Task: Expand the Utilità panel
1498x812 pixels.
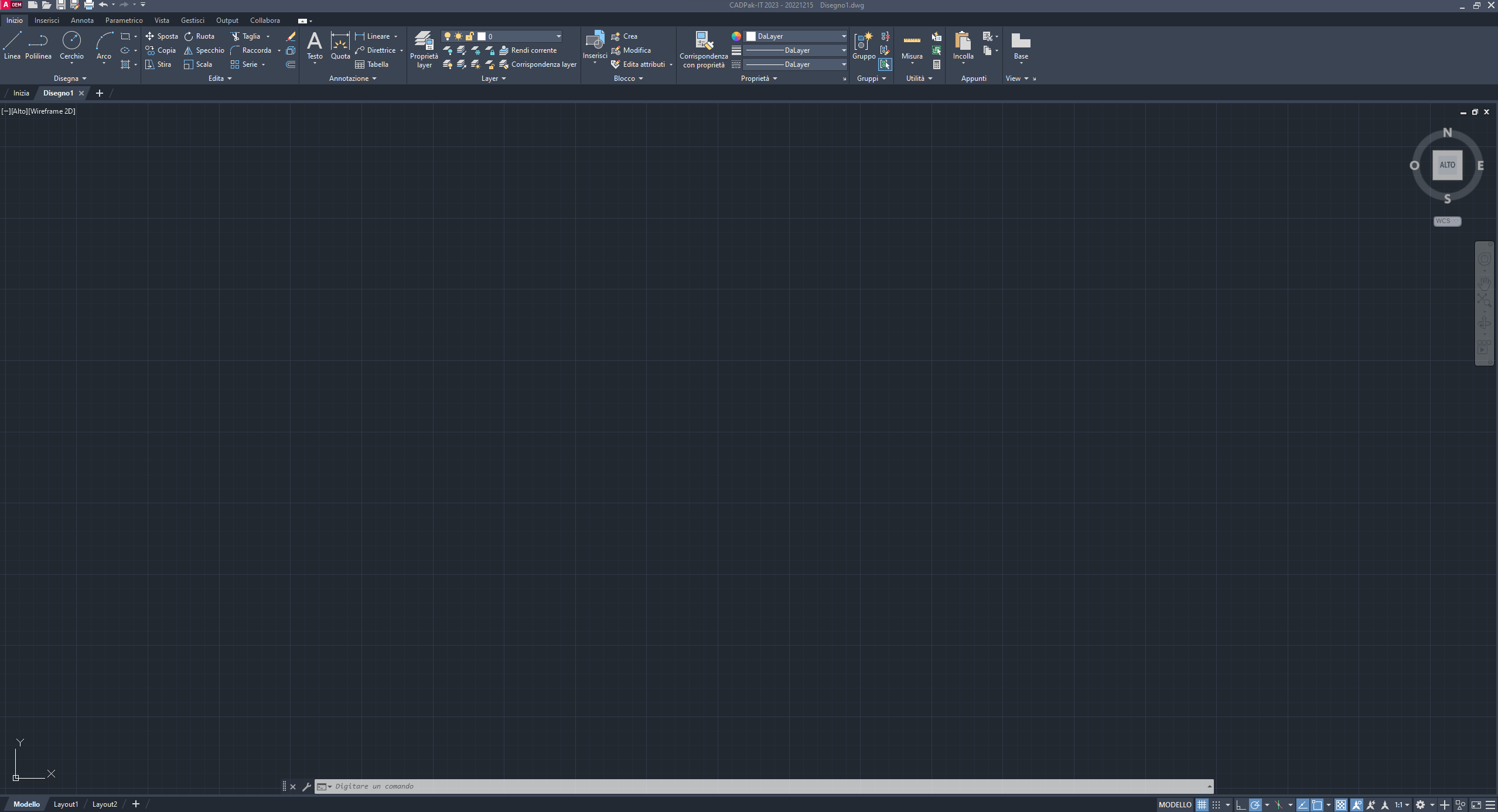Action: pos(919,79)
